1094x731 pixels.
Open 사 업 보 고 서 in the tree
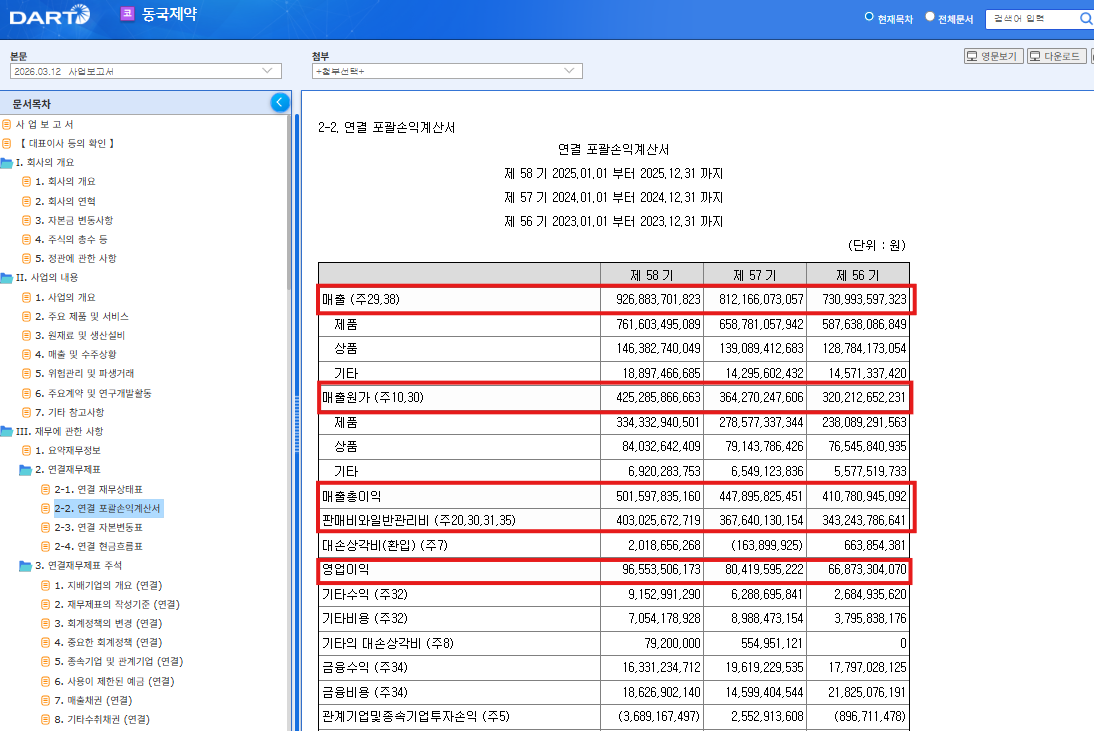point(45,124)
